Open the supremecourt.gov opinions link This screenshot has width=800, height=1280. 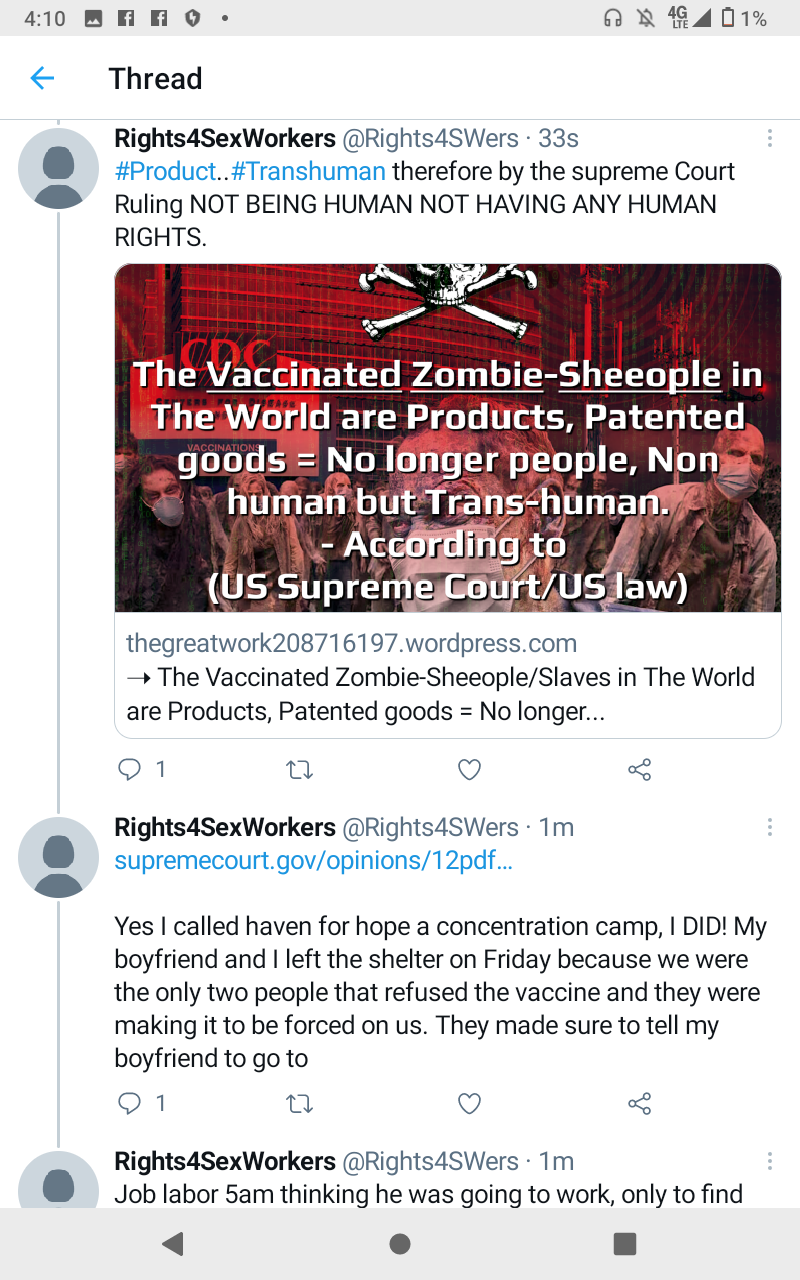pyautogui.click(x=313, y=860)
